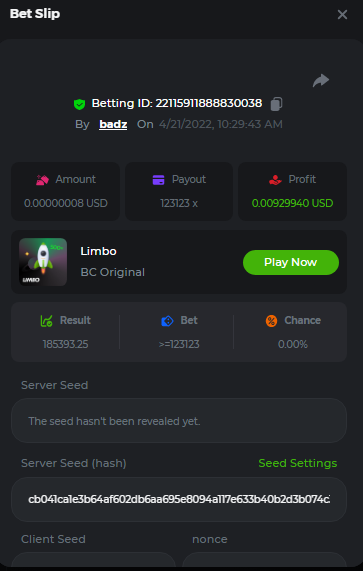This screenshot has height=571, width=363.
Task: Open the badz user profile link
Action: 113,125
